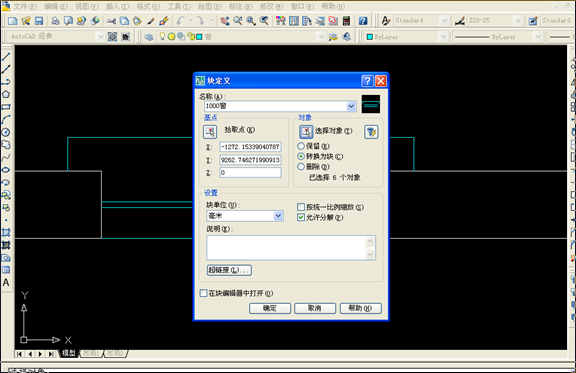Check 在块编辑器中打开 checkbox
The width and height of the screenshot is (576, 373).
(x=203, y=293)
